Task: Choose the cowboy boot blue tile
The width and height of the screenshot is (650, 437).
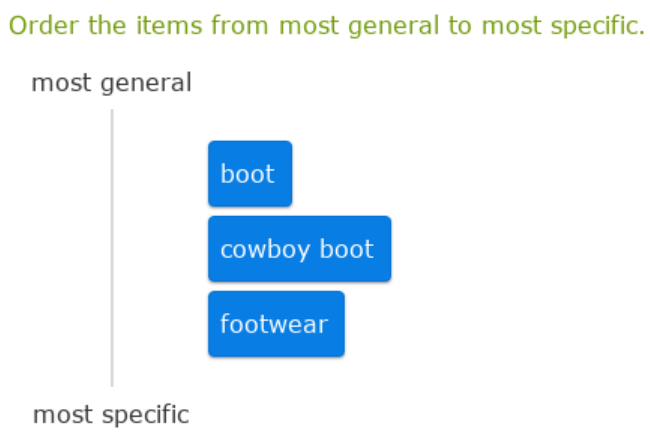Action: coord(298,249)
